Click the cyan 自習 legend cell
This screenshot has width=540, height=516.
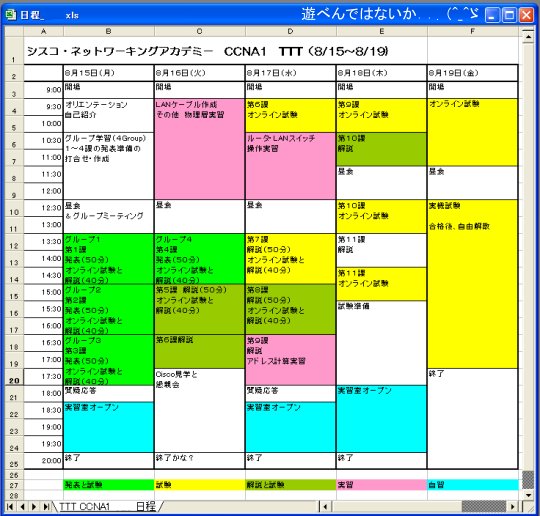(x=472, y=485)
